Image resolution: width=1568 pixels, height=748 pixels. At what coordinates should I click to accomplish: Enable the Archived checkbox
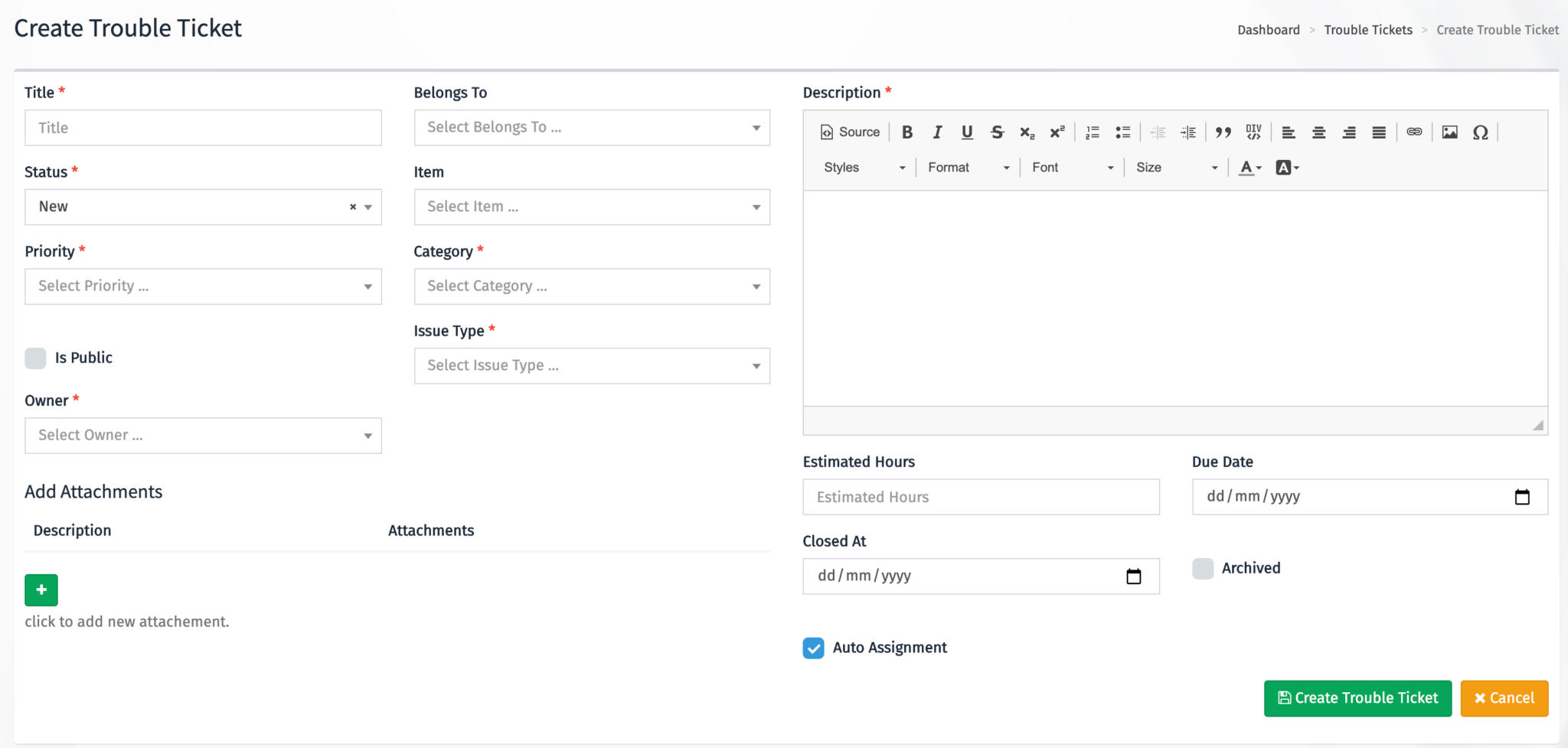pyautogui.click(x=1203, y=569)
